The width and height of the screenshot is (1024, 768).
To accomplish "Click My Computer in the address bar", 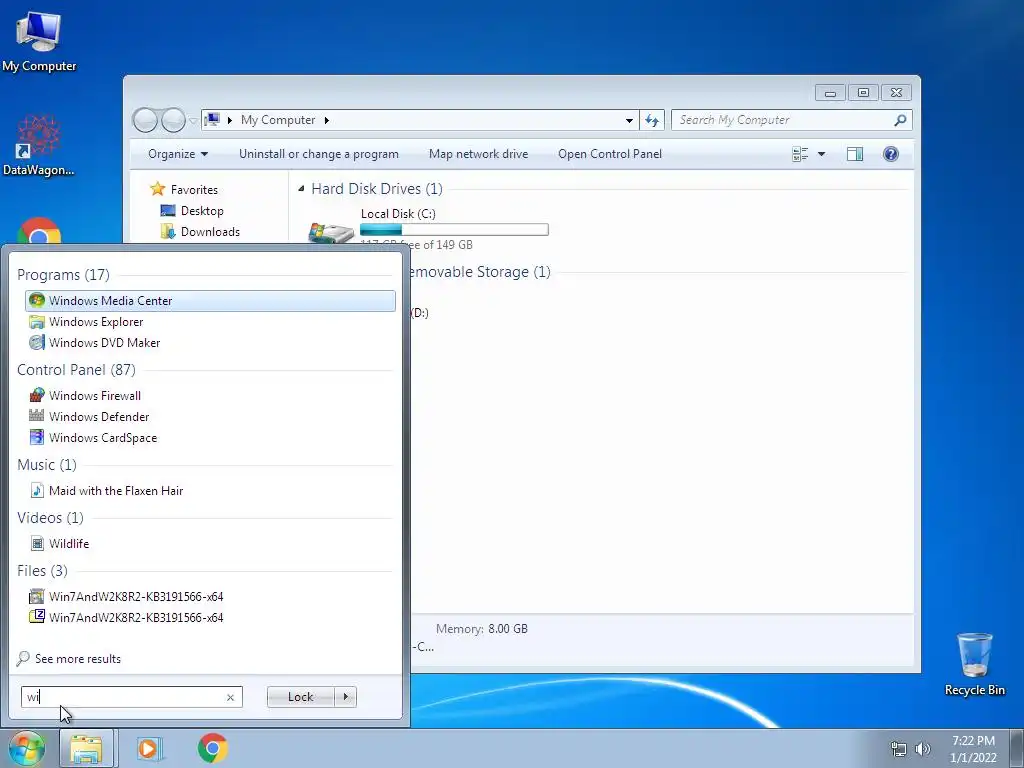I will pos(278,120).
